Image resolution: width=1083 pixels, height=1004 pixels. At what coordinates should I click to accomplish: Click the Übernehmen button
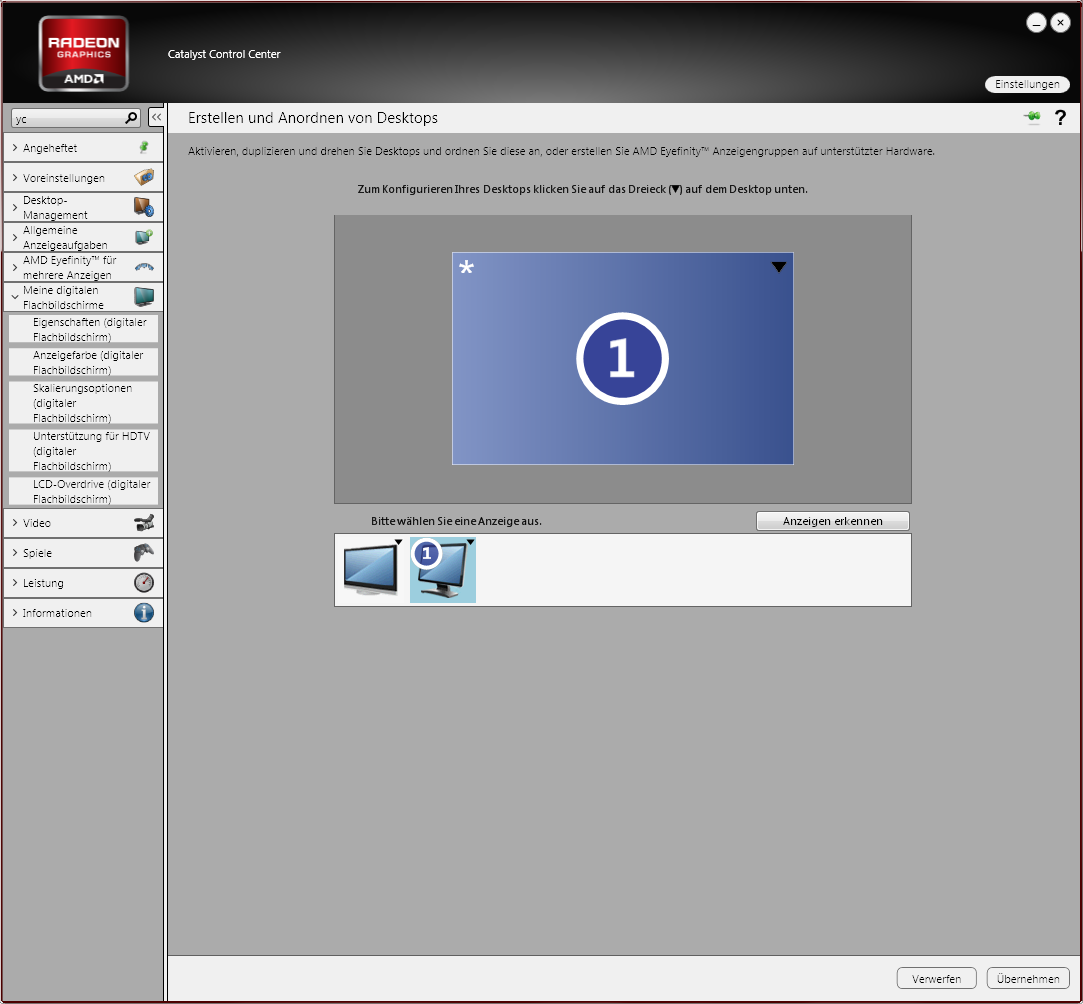1028,979
